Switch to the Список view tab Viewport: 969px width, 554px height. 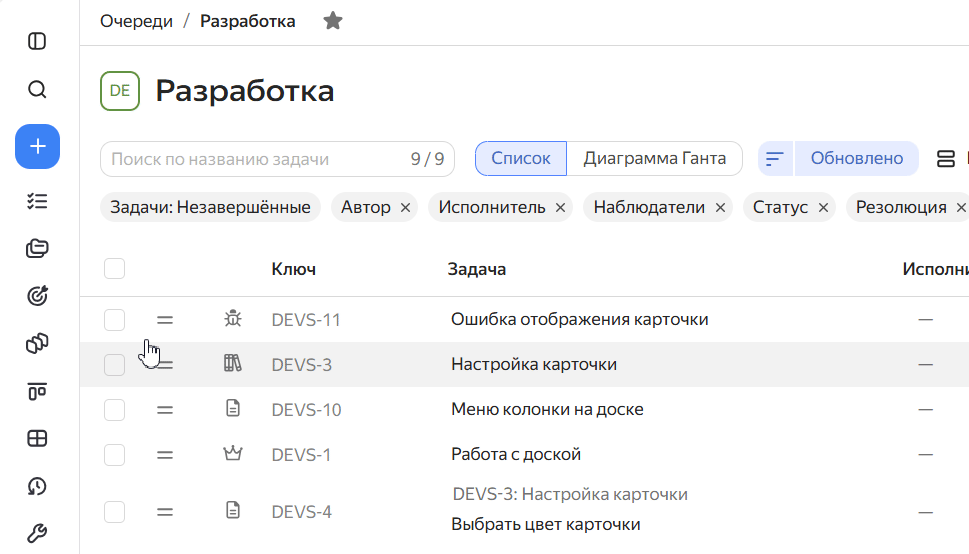(521, 159)
